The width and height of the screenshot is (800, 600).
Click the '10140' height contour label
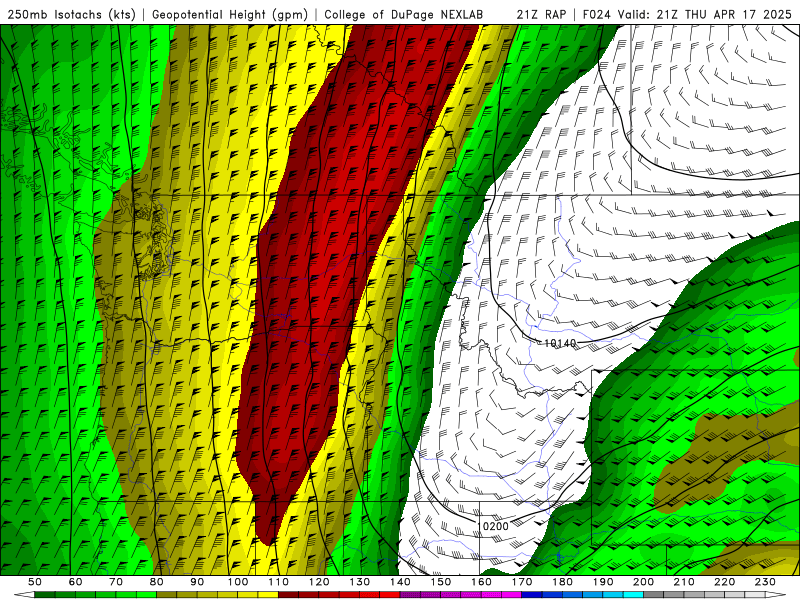(x=560, y=343)
